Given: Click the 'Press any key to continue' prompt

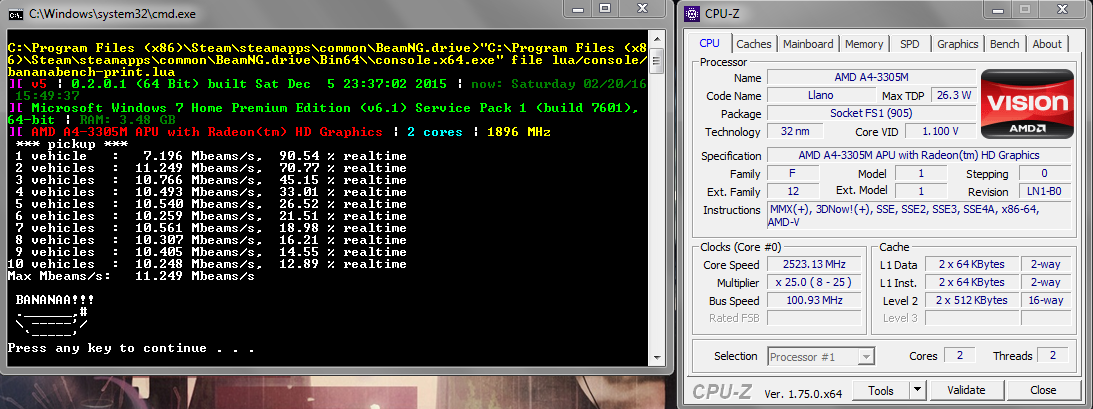Looking at the screenshot, I should pyautogui.click(x=130, y=348).
